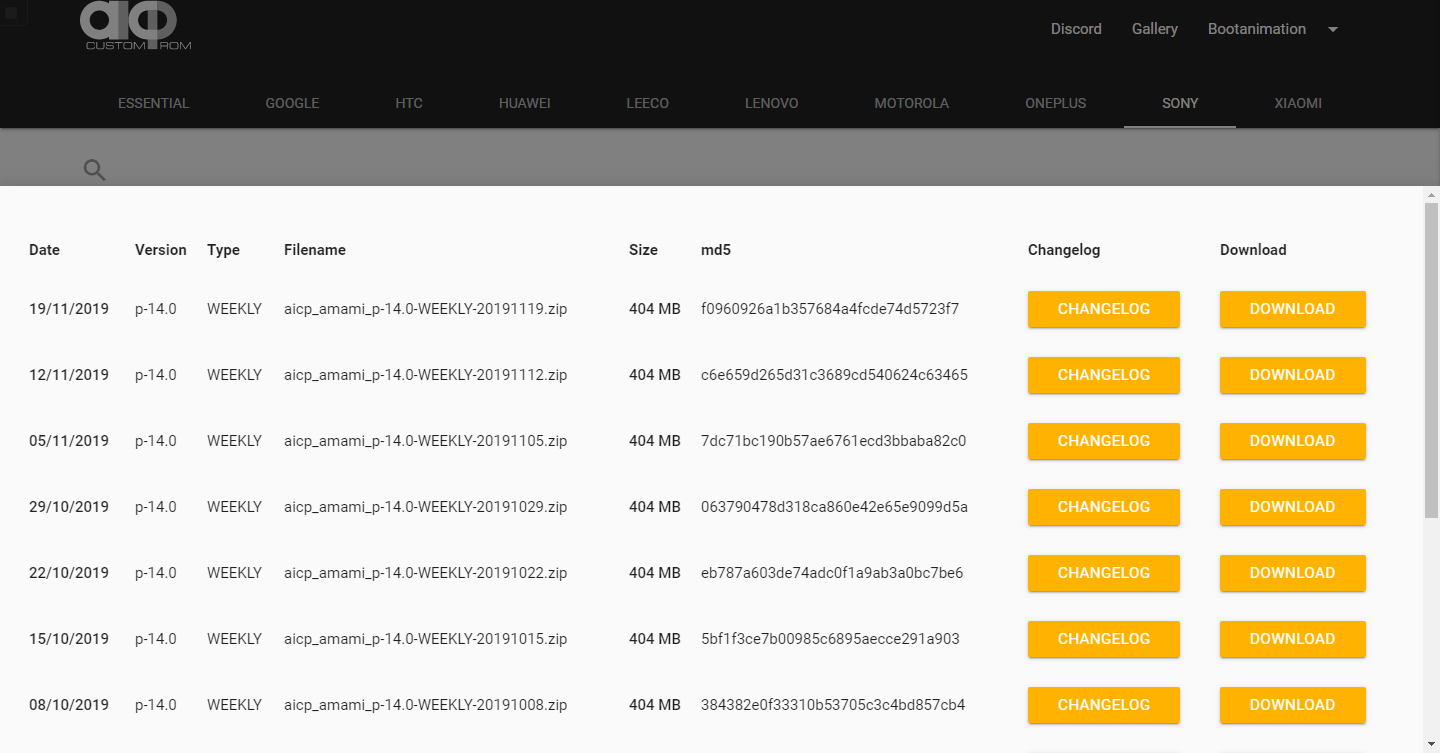Open changelog for 05/11/2019 build
Viewport: 1440px width, 753px height.
coord(1104,441)
